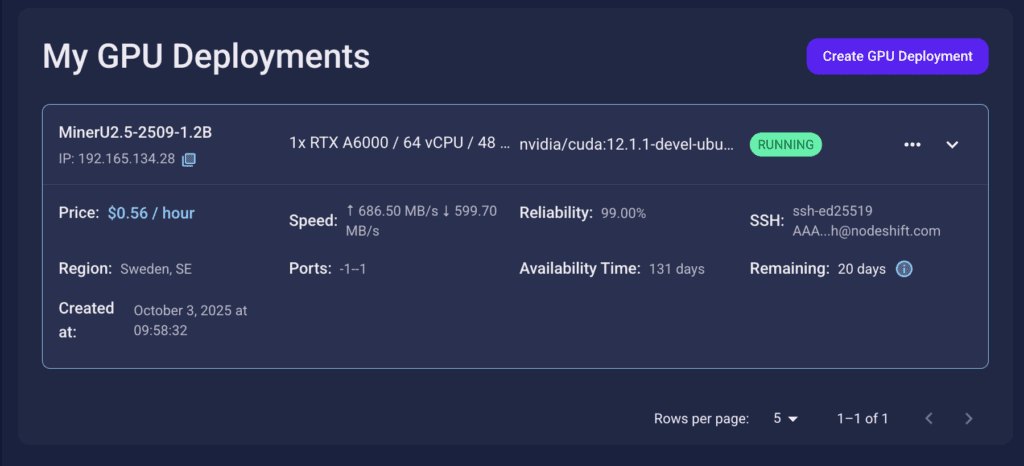Click Create GPU Deployment button

point(897,57)
